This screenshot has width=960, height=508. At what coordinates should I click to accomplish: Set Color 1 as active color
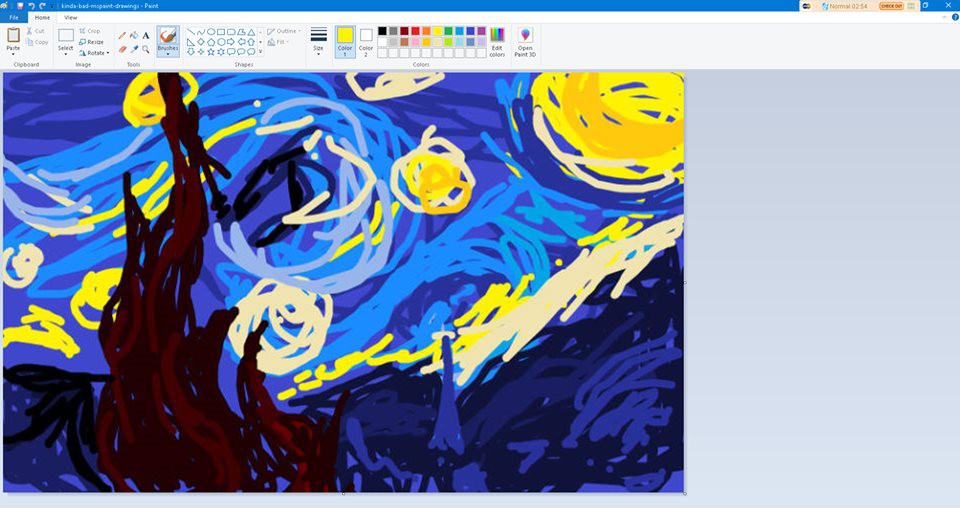click(345, 40)
